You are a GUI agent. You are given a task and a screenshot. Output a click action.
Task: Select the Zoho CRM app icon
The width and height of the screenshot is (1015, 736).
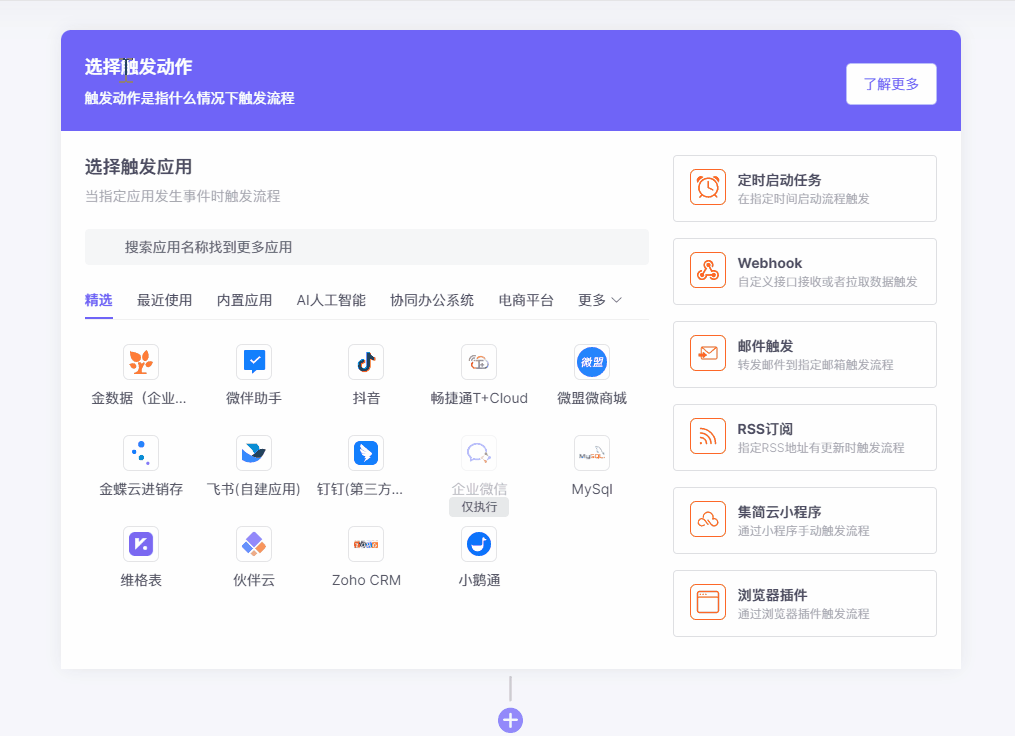[x=366, y=544]
